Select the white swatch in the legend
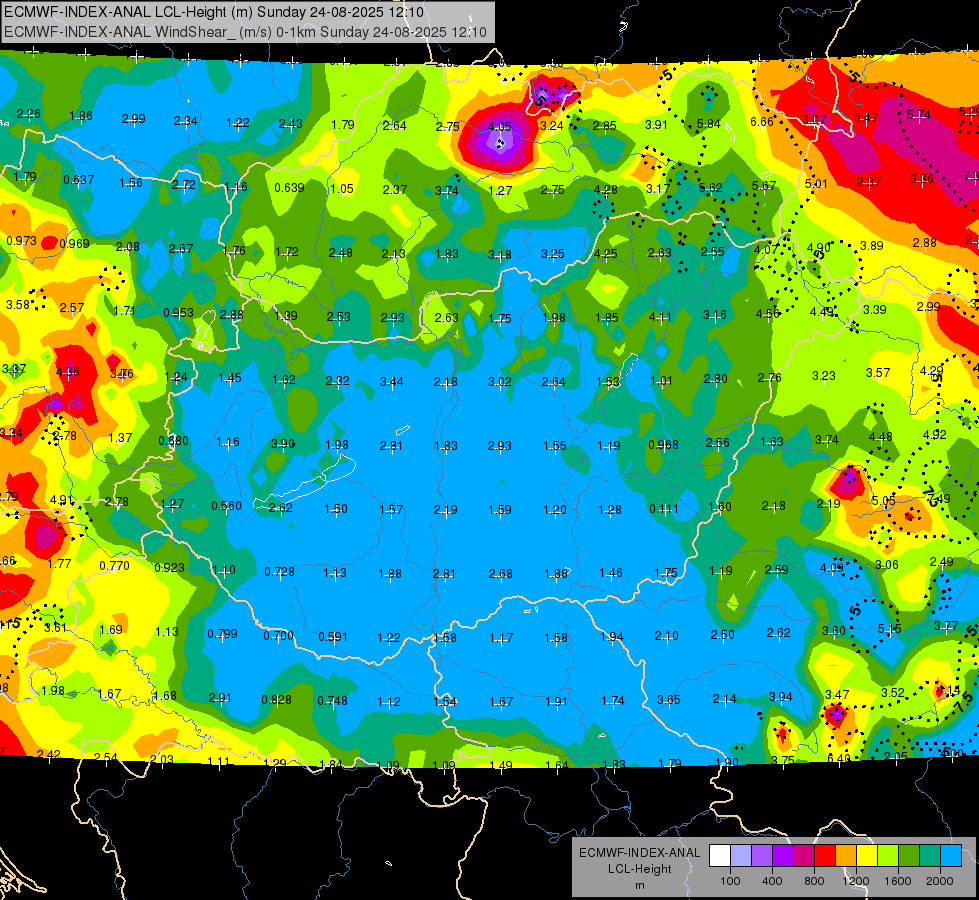The width and height of the screenshot is (979, 900). tap(720, 856)
